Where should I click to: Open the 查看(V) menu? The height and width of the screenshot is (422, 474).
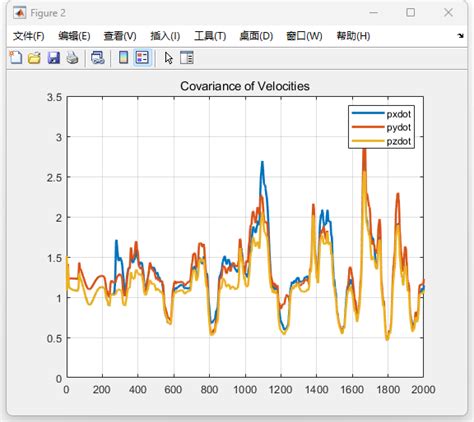[120, 36]
